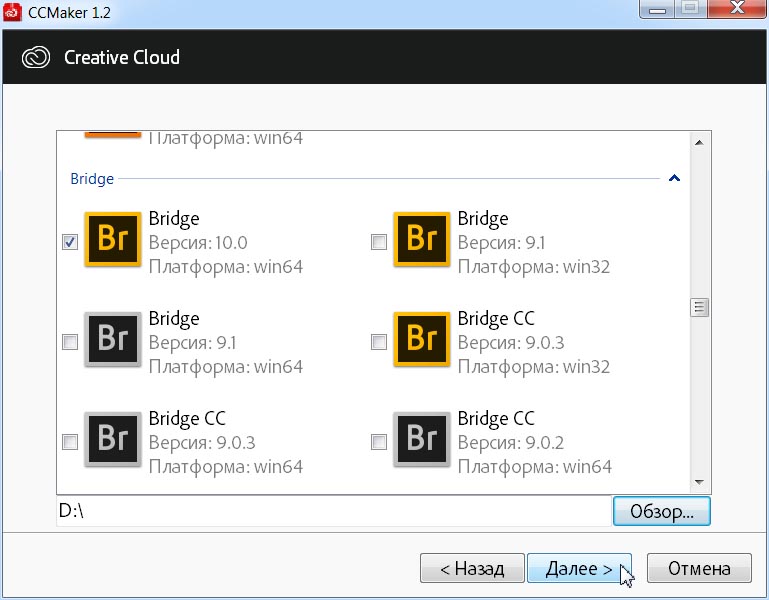
Task: Collapse the Bridge section chevron
Action: [x=674, y=178]
